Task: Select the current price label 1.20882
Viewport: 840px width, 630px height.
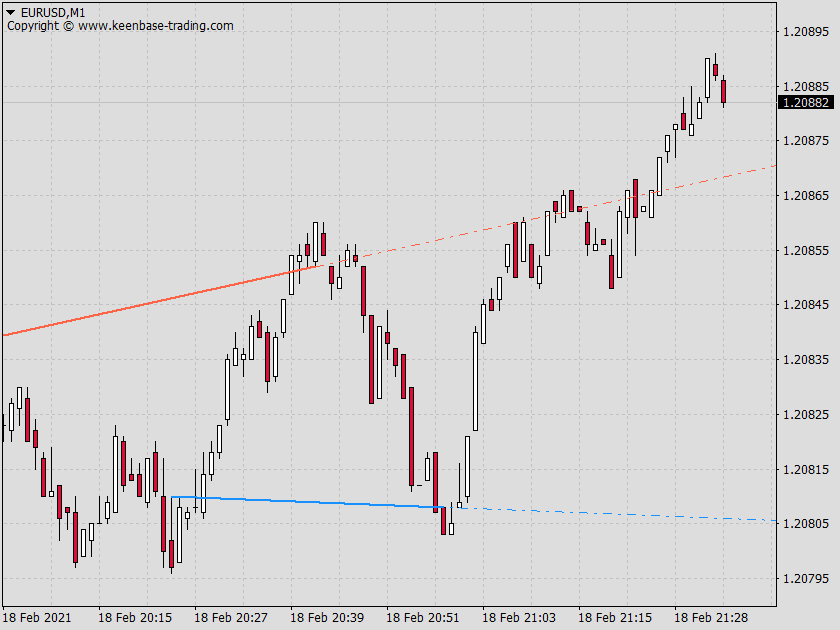Action: pyautogui.click(x=806, y=102)
